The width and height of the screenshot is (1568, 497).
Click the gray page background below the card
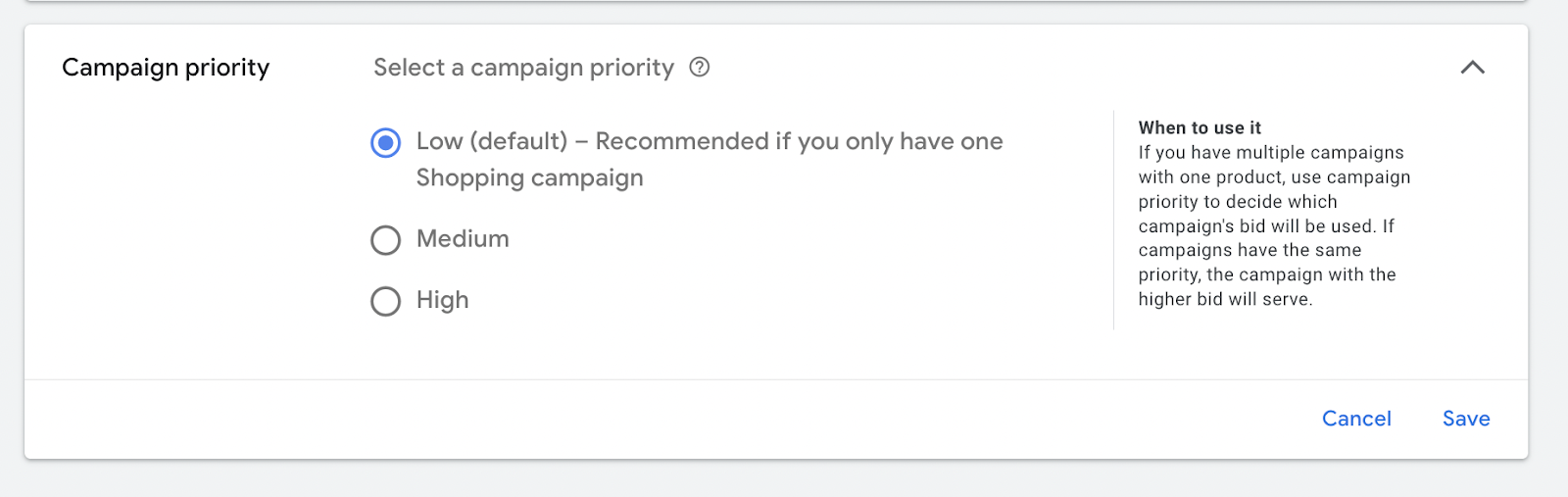click(784, 480)
